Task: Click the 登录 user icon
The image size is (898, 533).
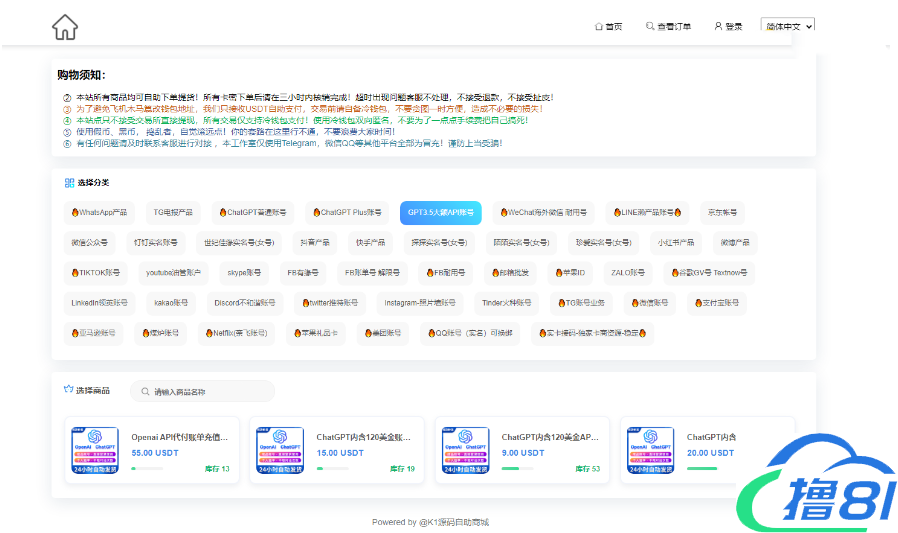Action: pos(718,26)
